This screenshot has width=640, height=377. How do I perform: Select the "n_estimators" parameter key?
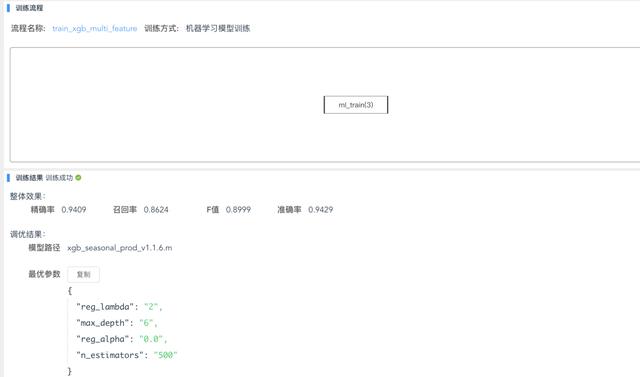pos(110,355)
